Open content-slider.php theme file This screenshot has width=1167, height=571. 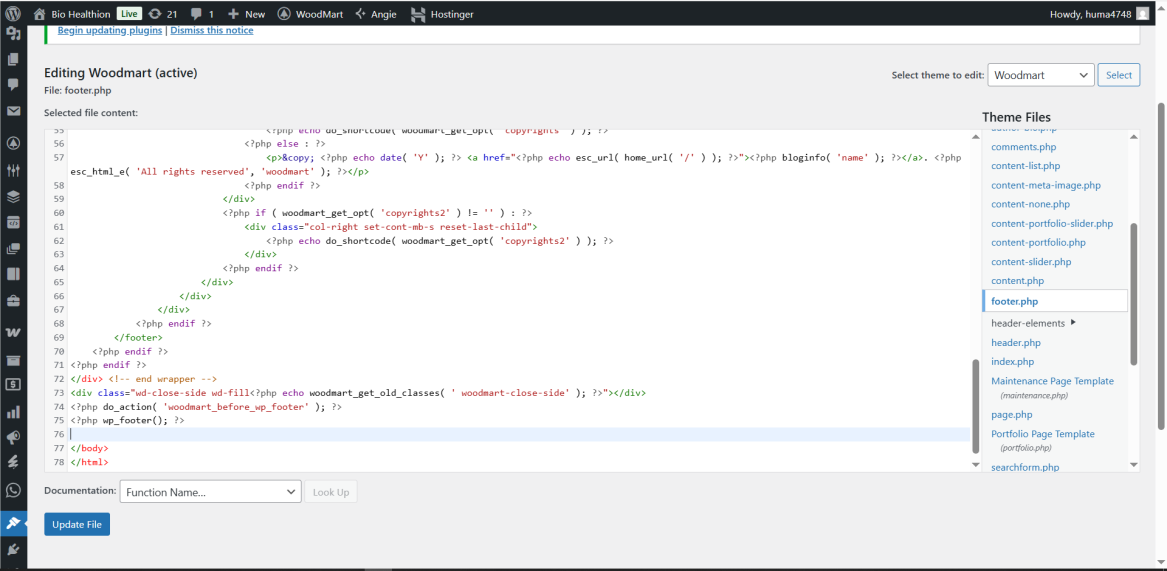[x=1031, y=262]
